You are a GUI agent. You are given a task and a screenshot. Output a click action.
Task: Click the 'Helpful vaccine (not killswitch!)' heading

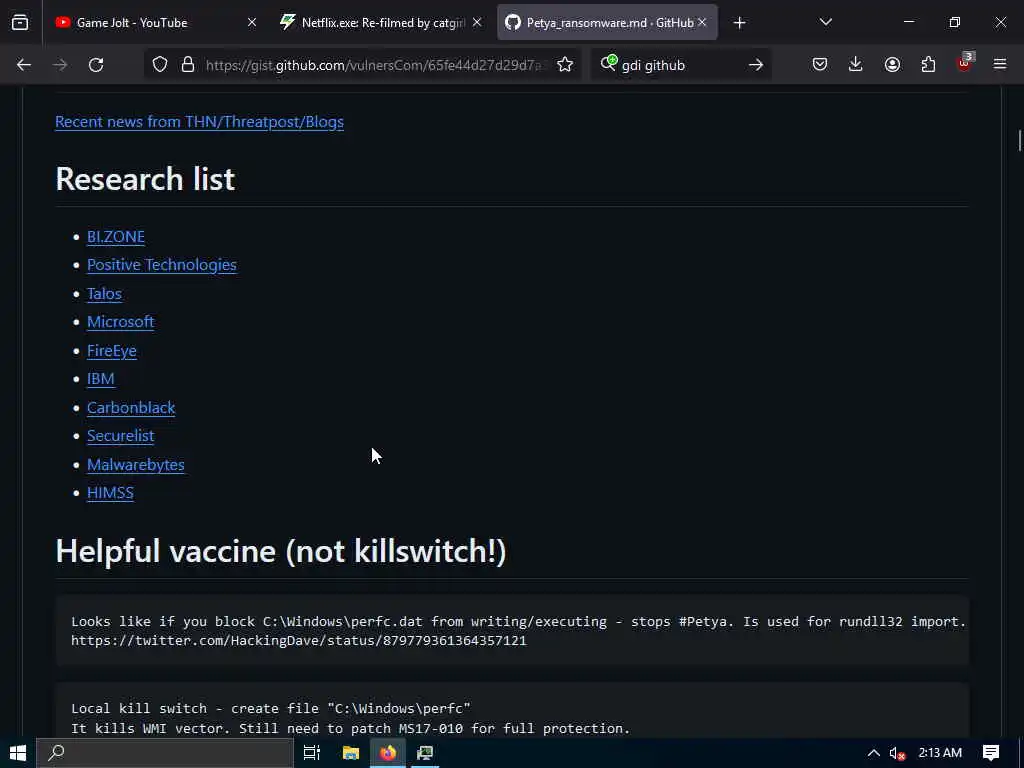tap(281, 551)
